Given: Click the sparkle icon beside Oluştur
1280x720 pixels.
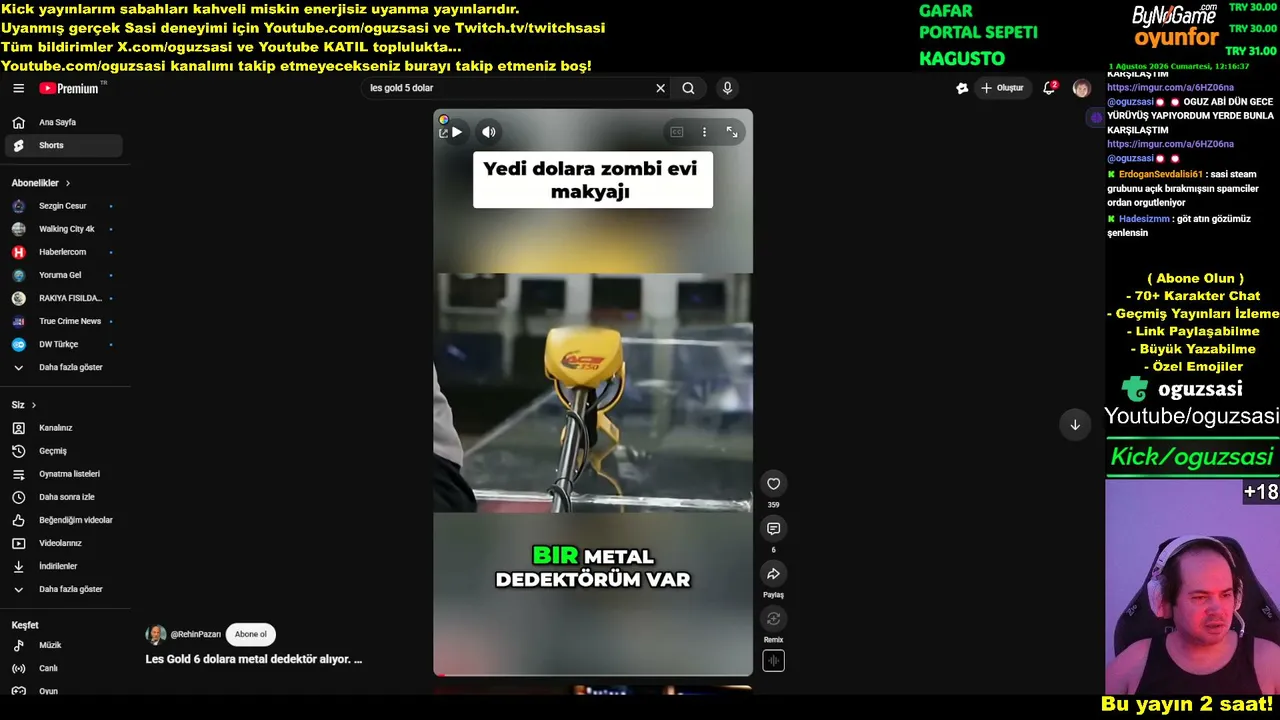Looking at the screenshot, I should tap(962, 88).
